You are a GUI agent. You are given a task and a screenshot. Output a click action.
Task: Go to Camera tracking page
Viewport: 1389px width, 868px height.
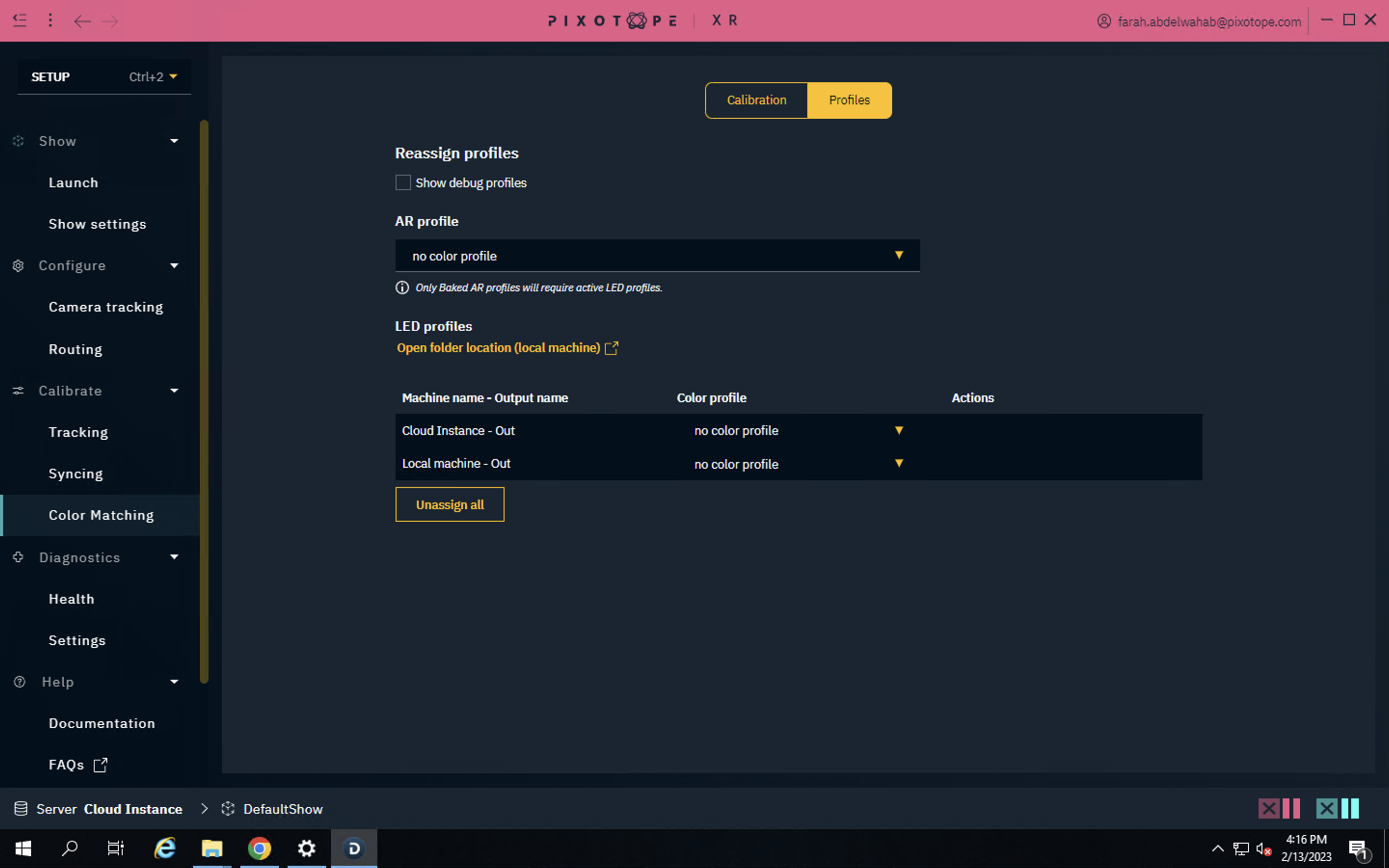tap(106, 307)
